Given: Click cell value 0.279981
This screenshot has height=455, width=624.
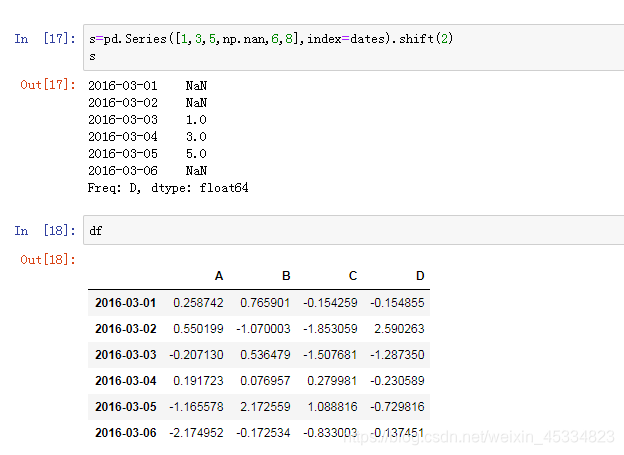Looking at the screenshot, I should tap(332, 381).
